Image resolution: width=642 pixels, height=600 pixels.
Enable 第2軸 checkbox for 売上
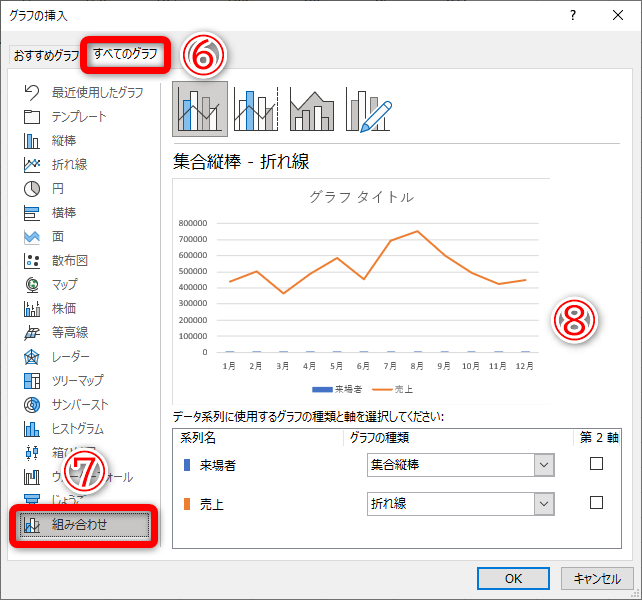[x=596, y=502]
